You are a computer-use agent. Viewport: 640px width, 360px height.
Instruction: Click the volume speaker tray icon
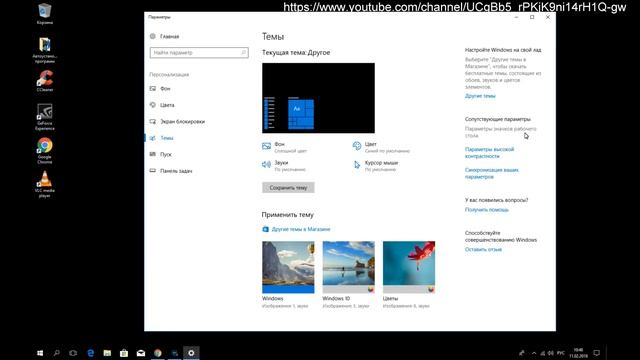[551, 353]
